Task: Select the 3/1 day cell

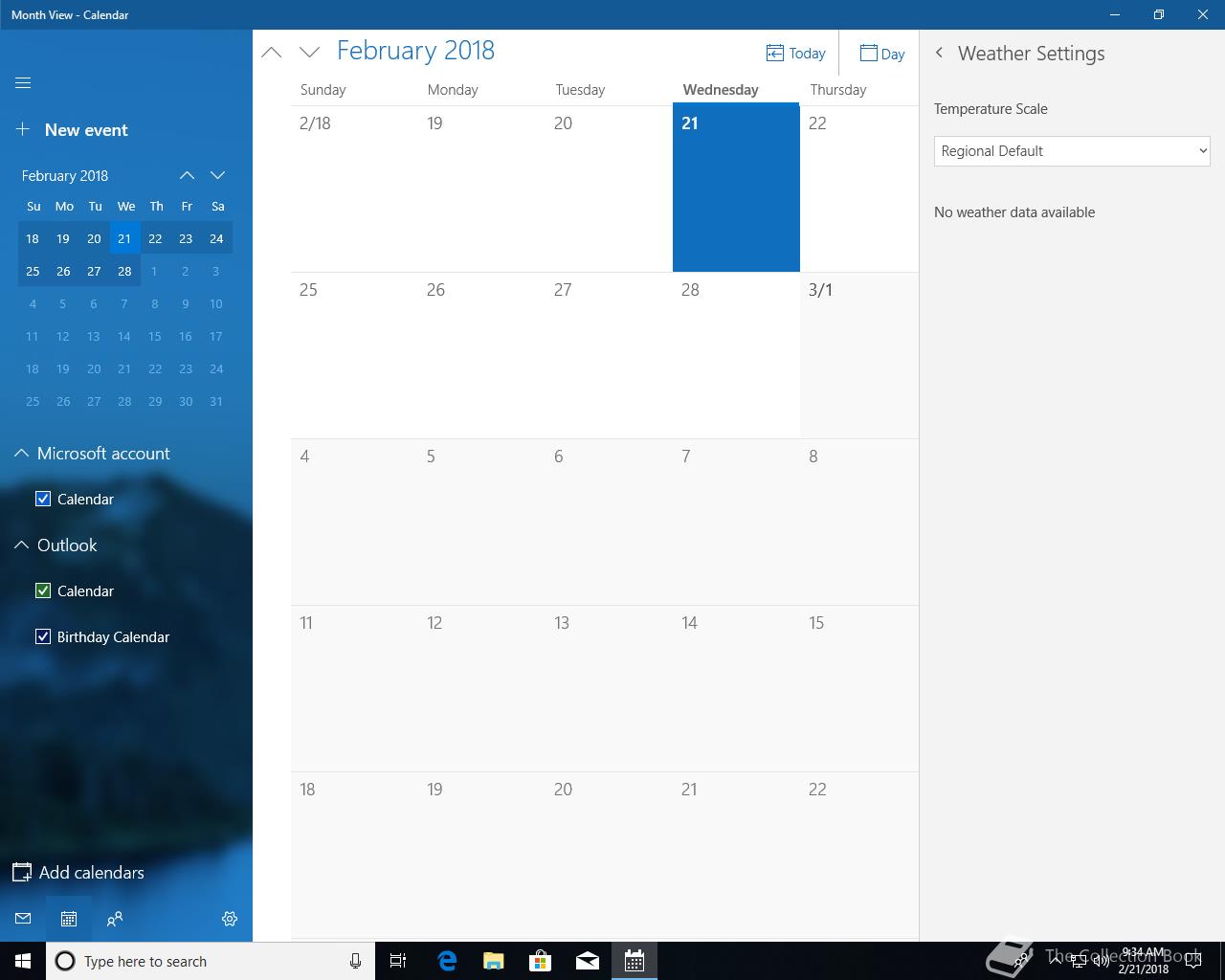Action: point(859,355)
